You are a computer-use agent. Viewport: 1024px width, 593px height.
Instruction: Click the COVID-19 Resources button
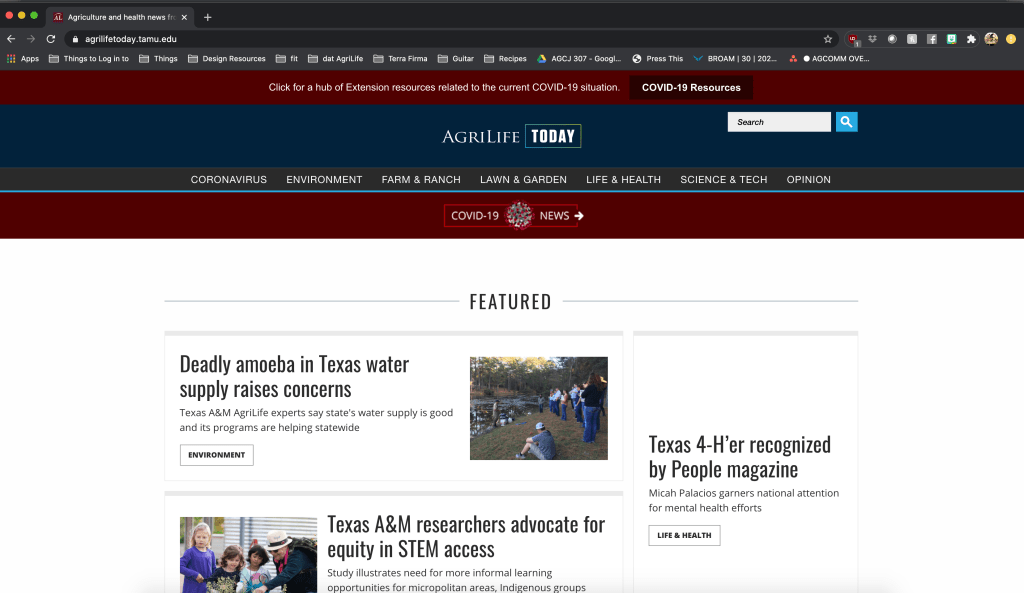[691, 88]
